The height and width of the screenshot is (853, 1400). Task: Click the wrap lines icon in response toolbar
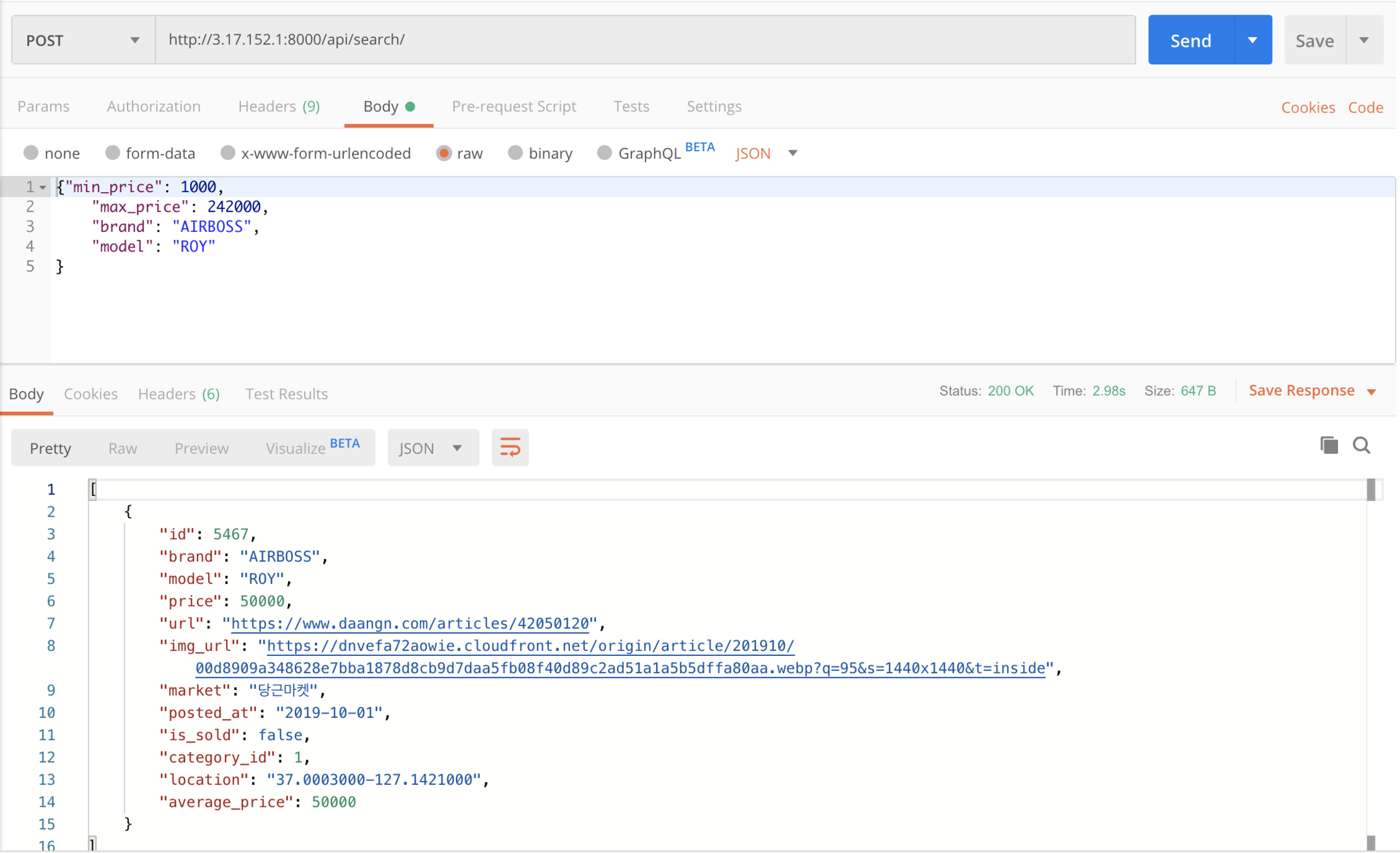click(510, 448)
